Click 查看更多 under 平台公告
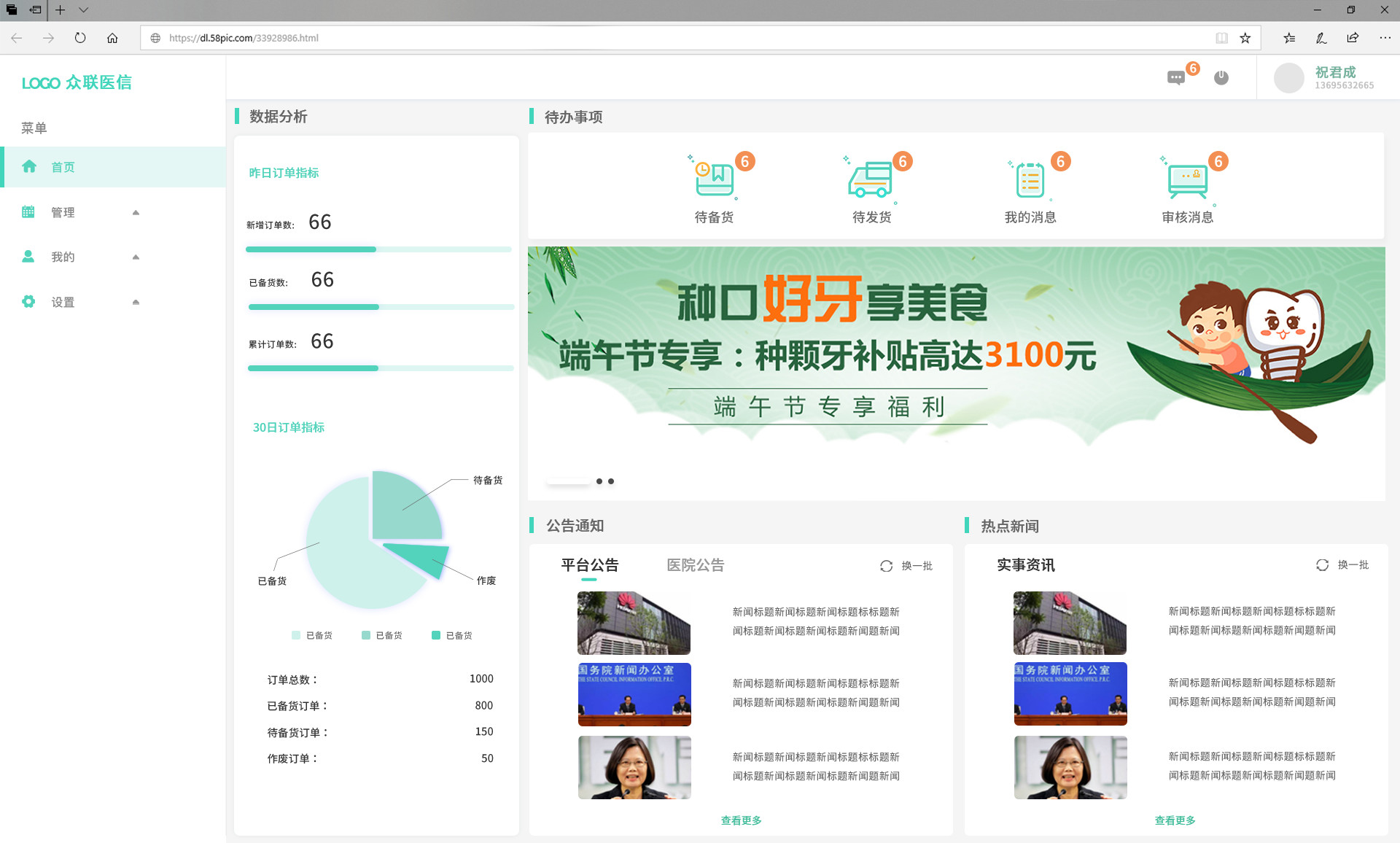This screenshot has height=843, width=1400. tap(741, 820)
